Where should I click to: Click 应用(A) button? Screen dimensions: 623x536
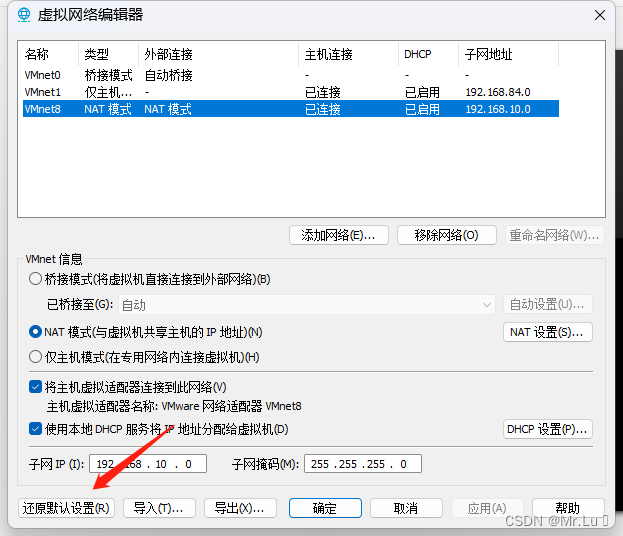pos(487,508)
